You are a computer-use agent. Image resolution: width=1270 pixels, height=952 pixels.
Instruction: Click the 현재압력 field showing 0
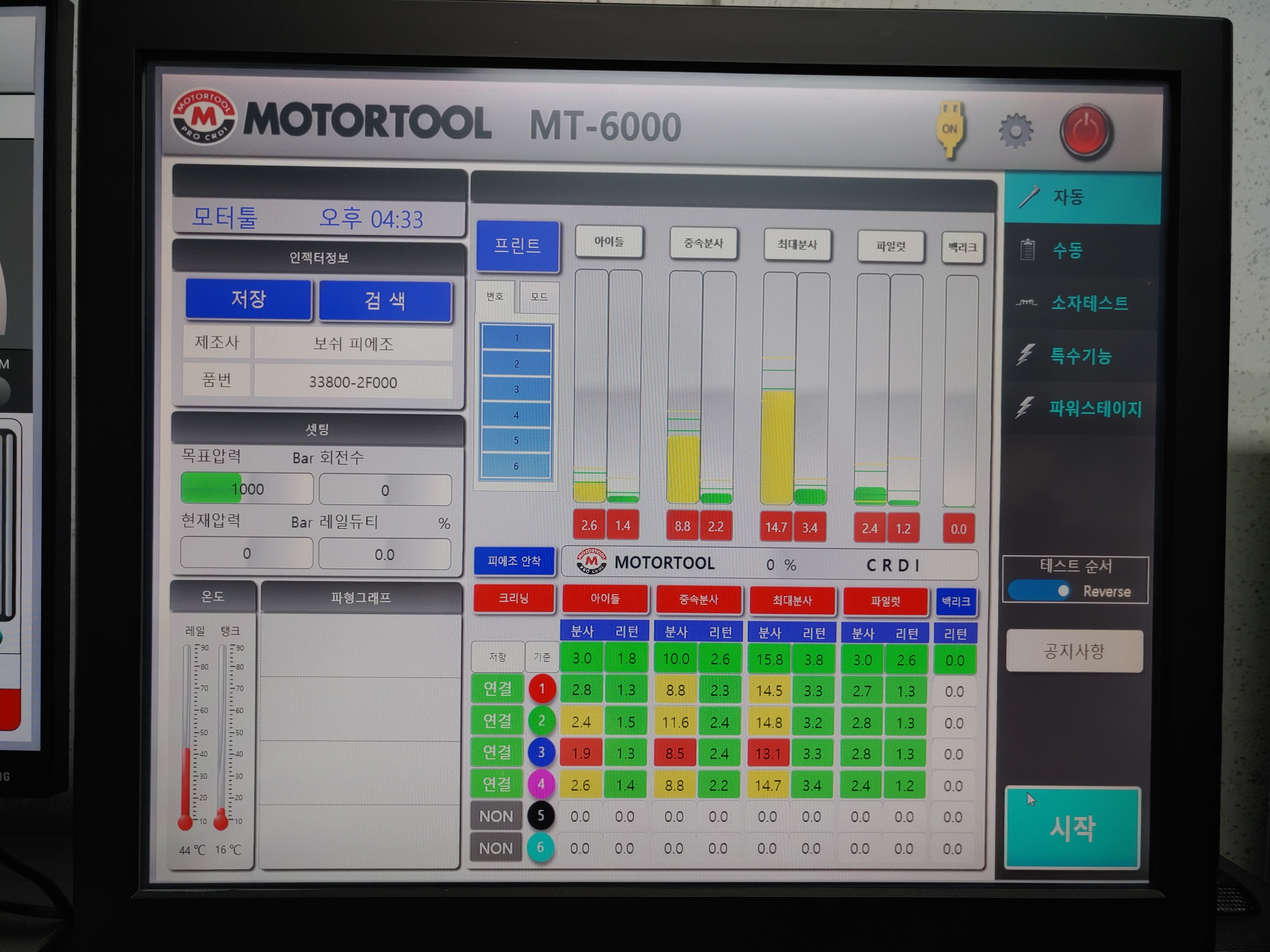[247, 553]
